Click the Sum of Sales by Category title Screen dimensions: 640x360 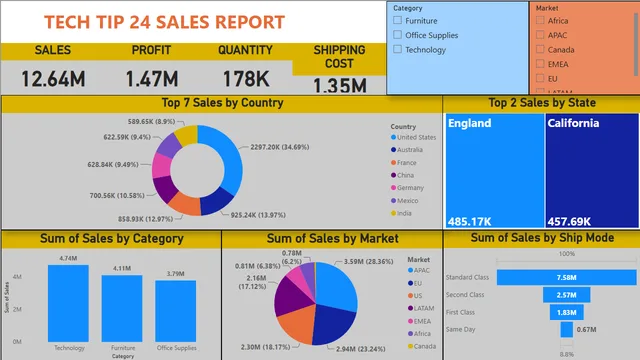tap(112, 238)
